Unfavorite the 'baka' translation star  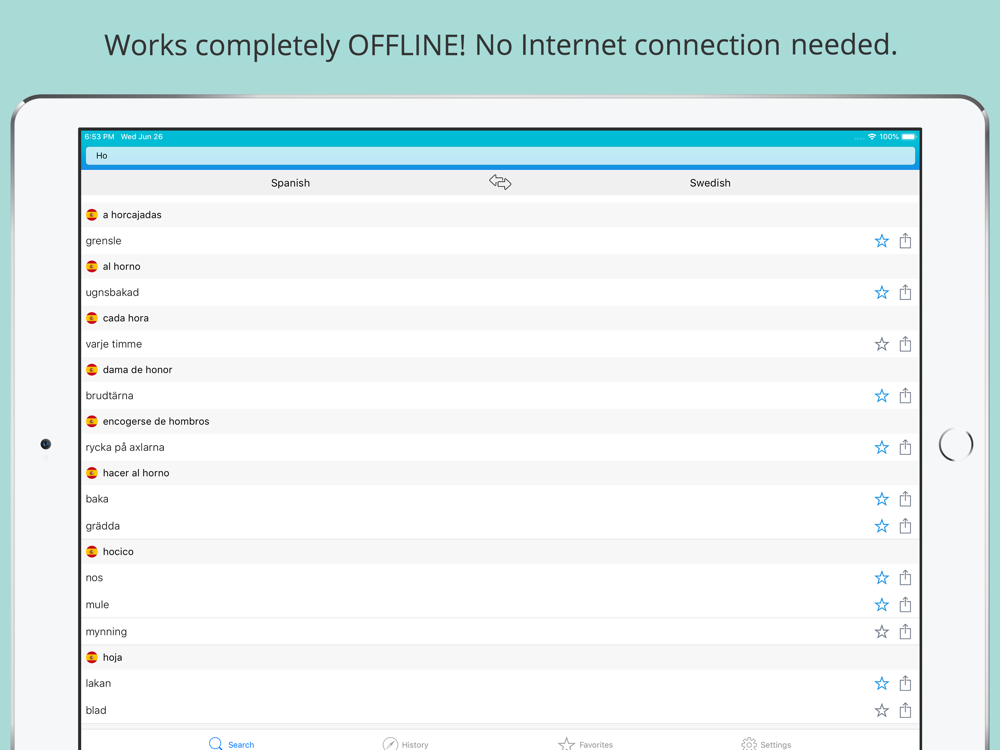pos(881,499)
